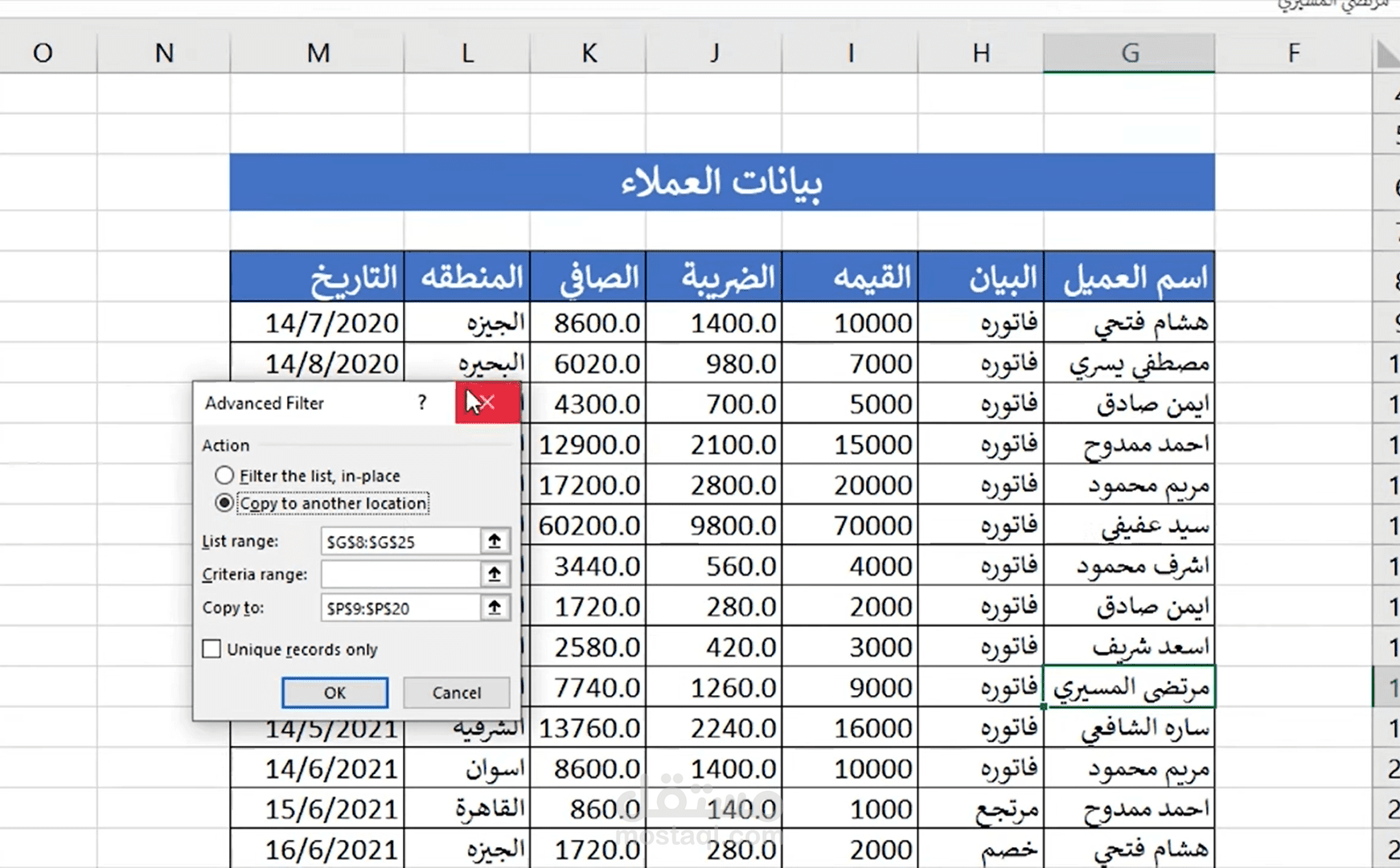Select net cell 60200.0
The image size is (1400, 868).
(x=588, y=526)
